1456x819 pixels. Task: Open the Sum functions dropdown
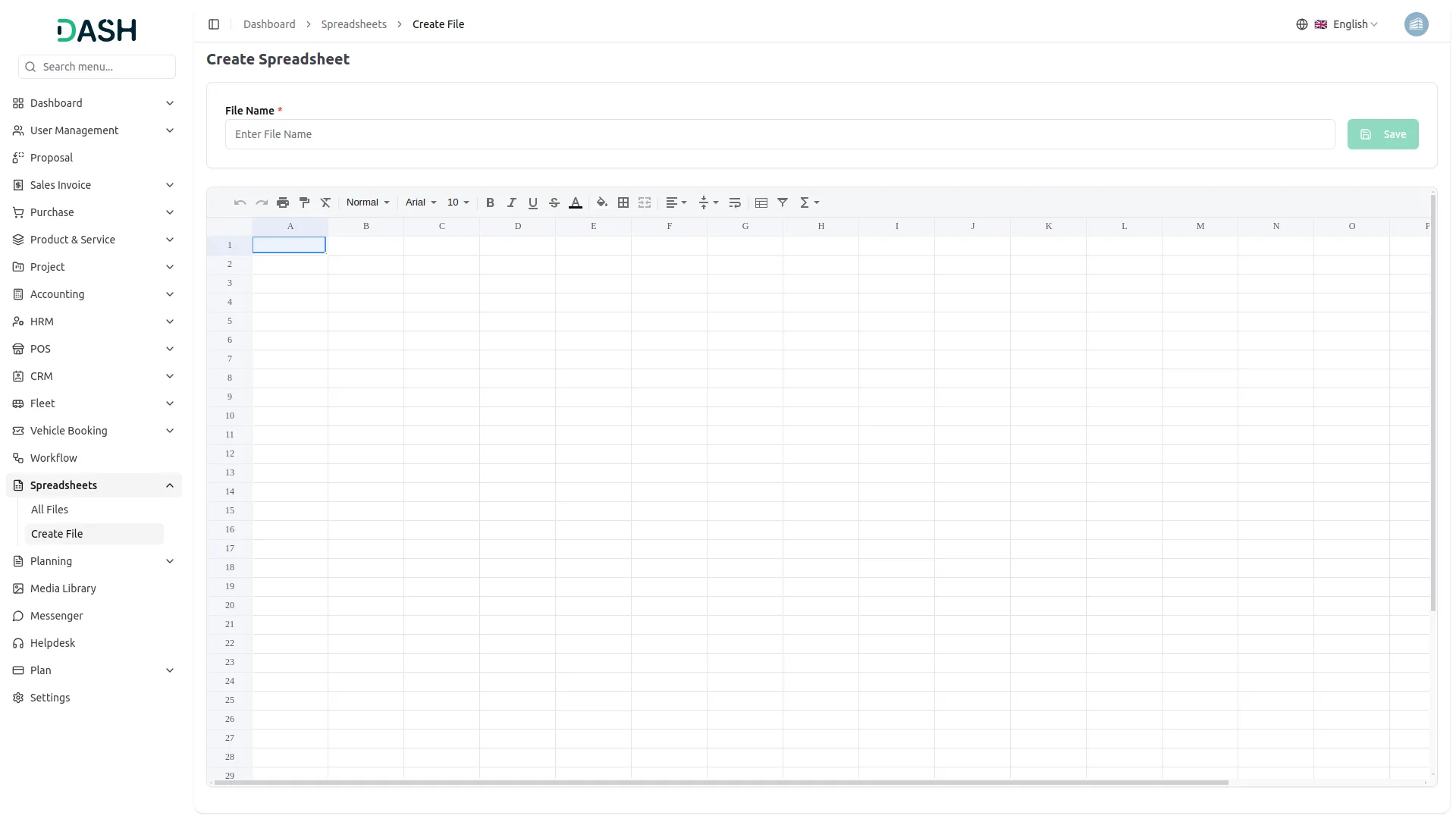coord(810,202)
